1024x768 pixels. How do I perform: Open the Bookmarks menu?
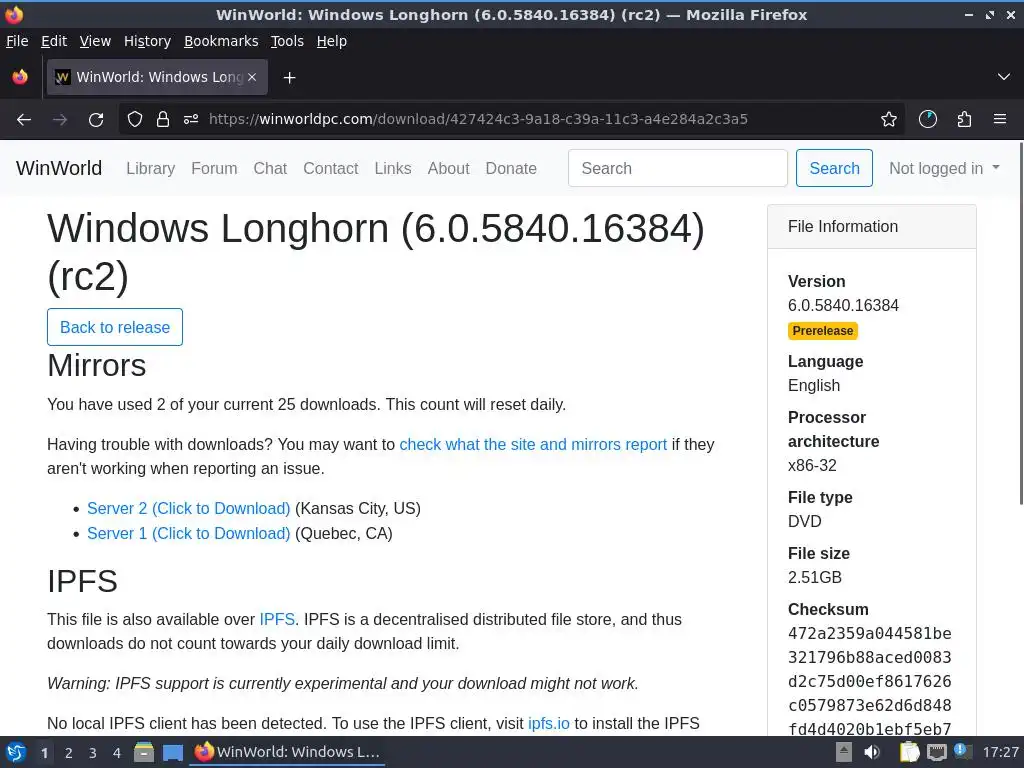click(x=221, y=41)
